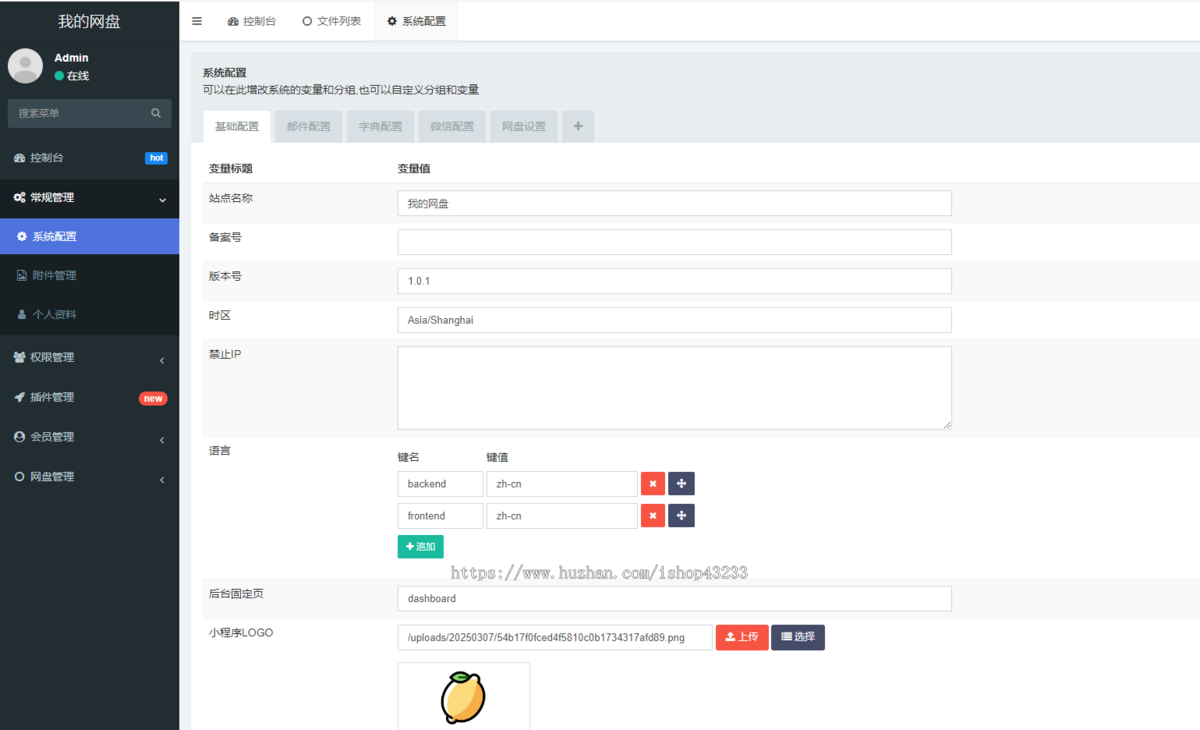The width and height of the screenshot is (1200, 730).
Task: Expand the 会员管理 menu arrow
Action: coord(162,439)
